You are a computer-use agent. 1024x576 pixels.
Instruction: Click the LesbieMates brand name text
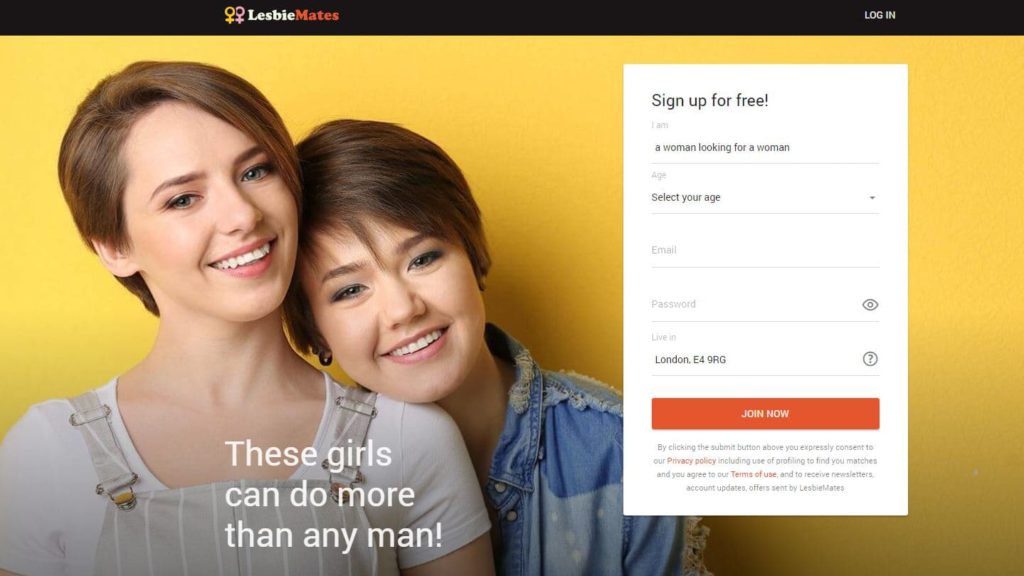click(293, 15)
